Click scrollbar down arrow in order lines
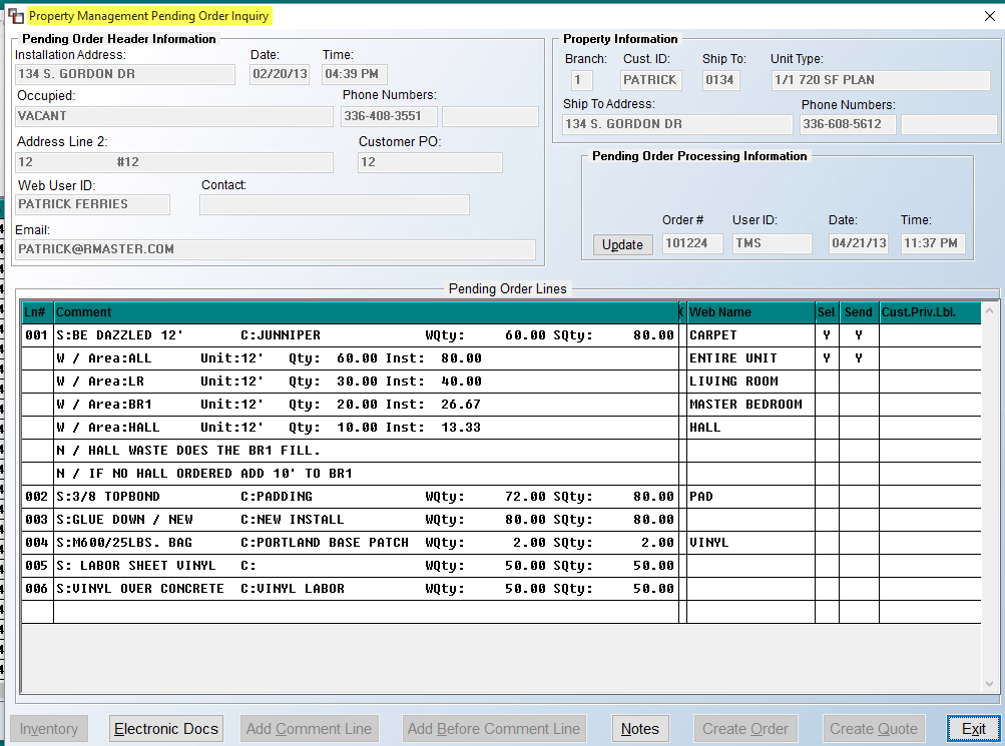 point(990,683)
